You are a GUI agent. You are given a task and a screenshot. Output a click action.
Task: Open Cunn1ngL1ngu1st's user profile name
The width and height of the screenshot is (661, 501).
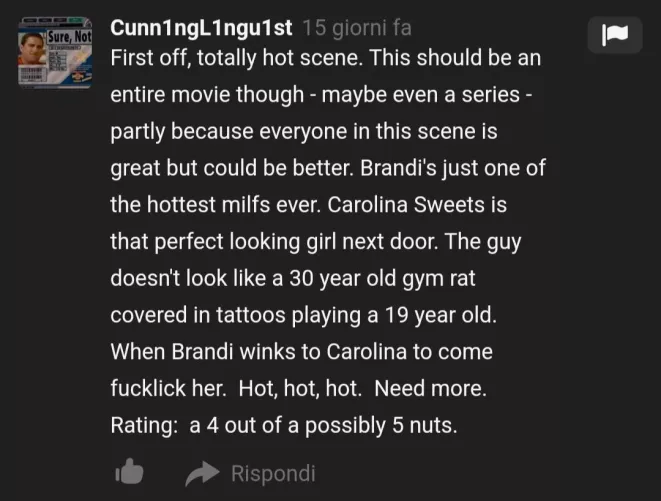click(x=201, y=28)
